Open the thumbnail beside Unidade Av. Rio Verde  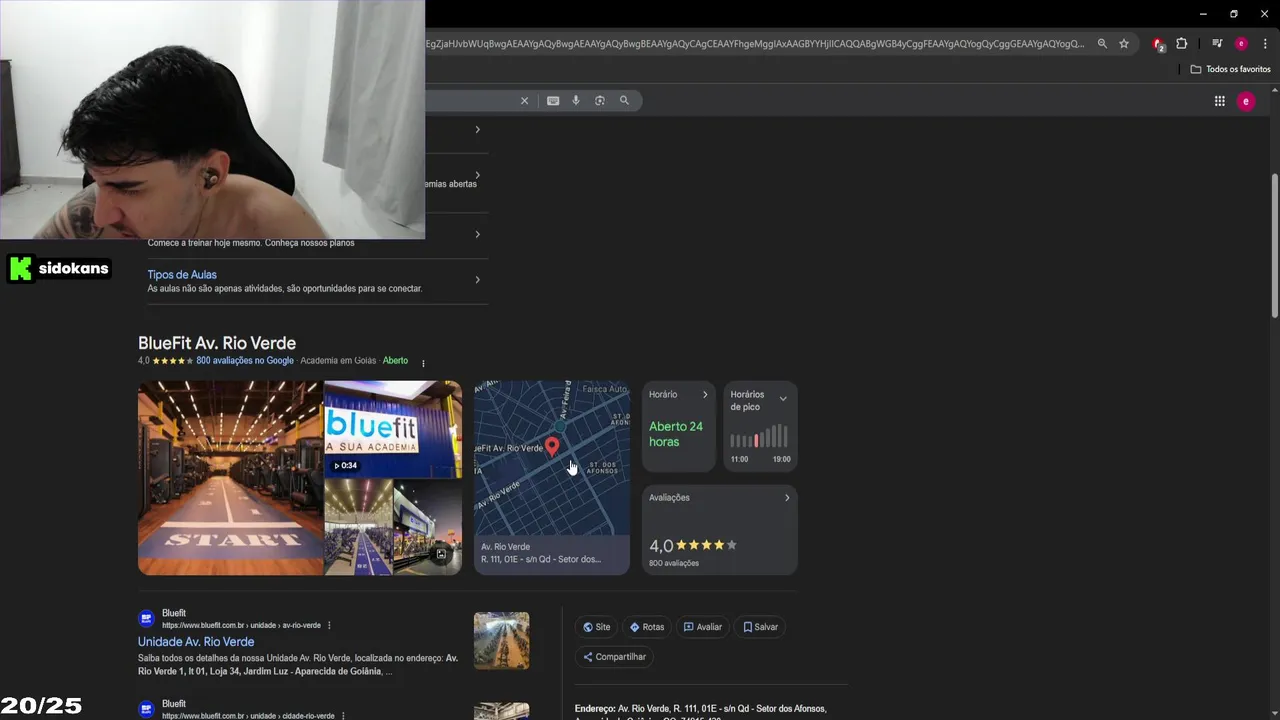(501, 641)
